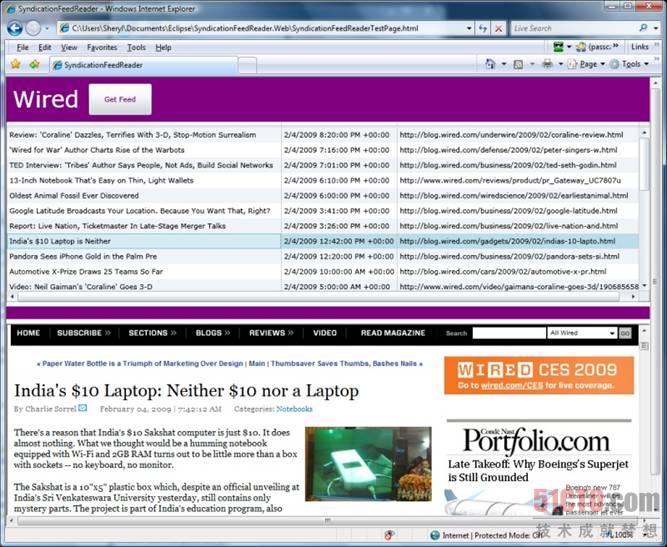667x547 pixels.
Task: Click the GO search button
Action: click(x=625, y=333)
